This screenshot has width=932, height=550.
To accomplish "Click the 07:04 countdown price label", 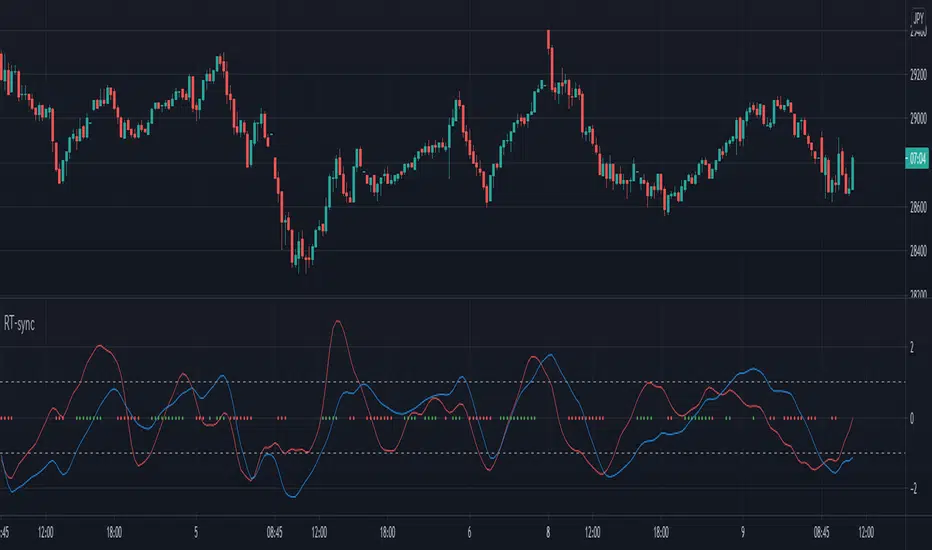I will click(x=917, y=158).
